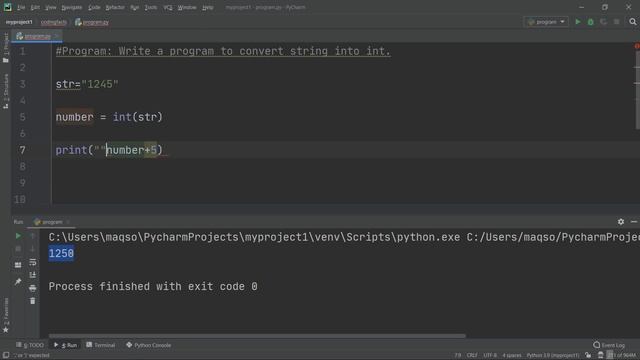Open the Code menu
Viewport: 640px width, 360px height.
94,7
